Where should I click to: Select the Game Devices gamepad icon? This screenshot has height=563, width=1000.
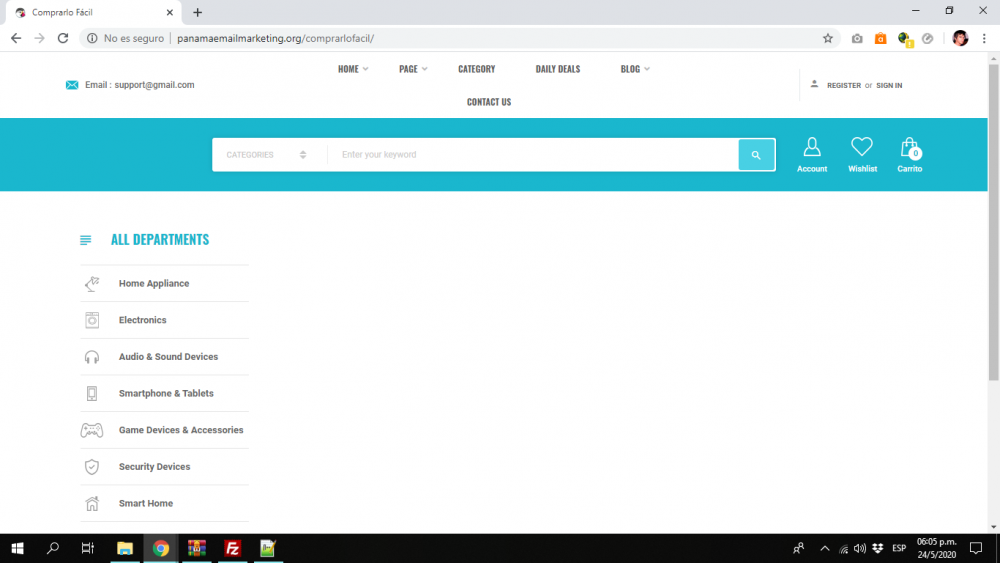92,430
